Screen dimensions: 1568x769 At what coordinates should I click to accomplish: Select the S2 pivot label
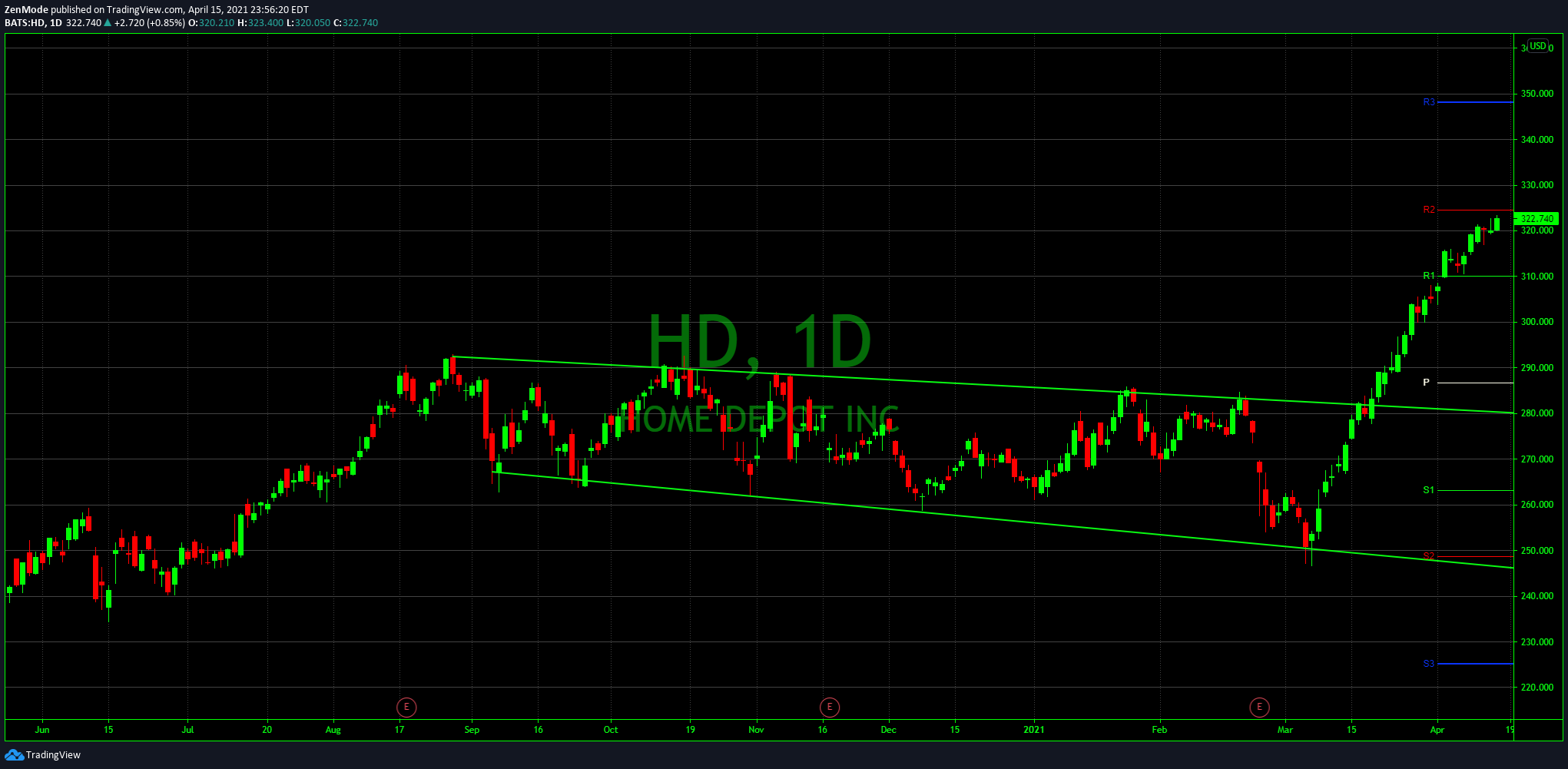[1429, 556]
